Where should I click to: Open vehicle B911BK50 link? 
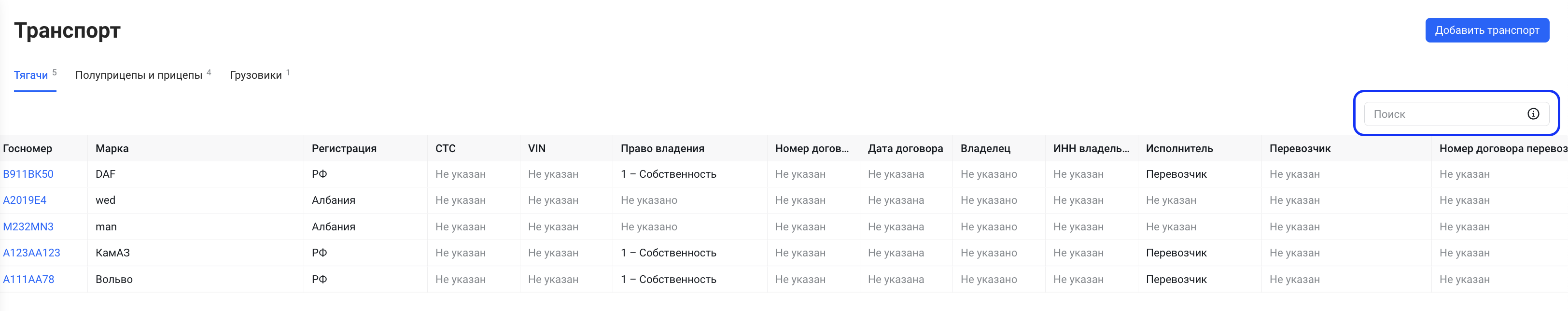(28, 174)
